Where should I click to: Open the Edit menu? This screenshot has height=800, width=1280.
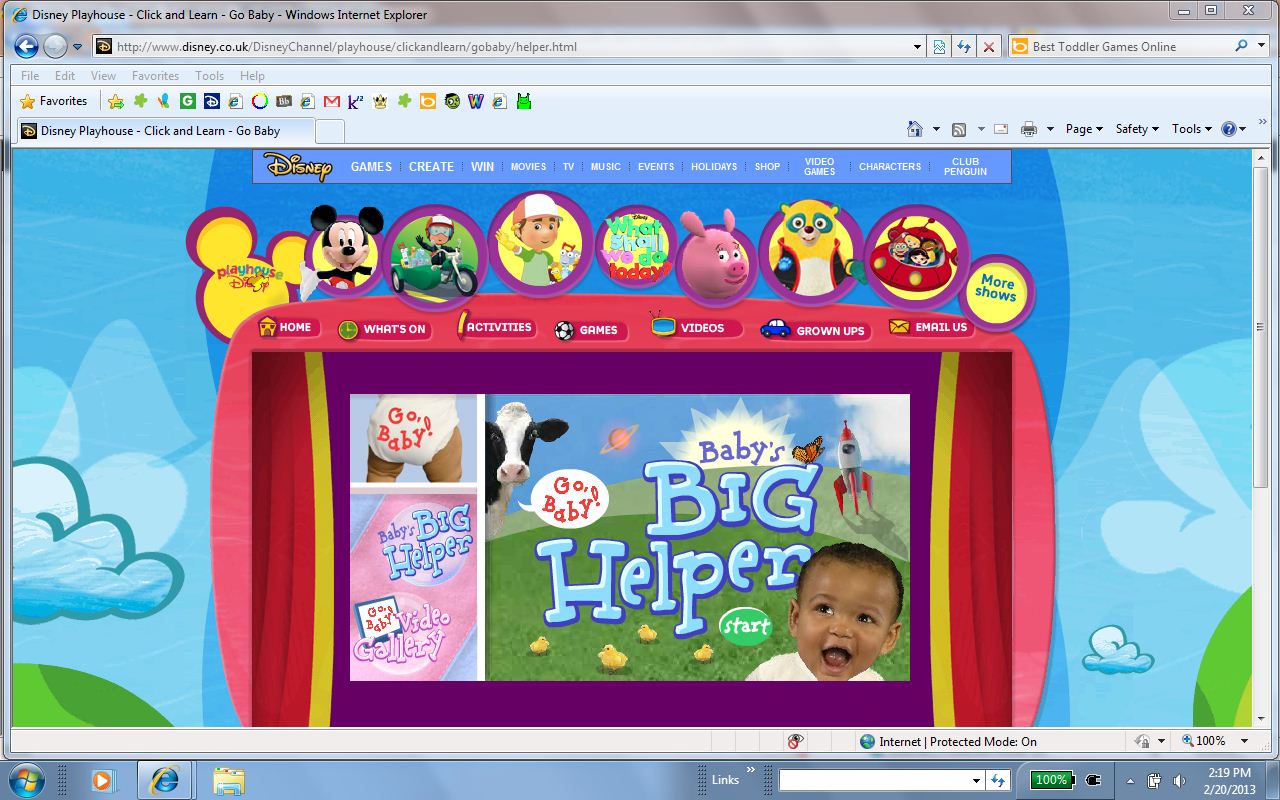[x=65, y=75]
